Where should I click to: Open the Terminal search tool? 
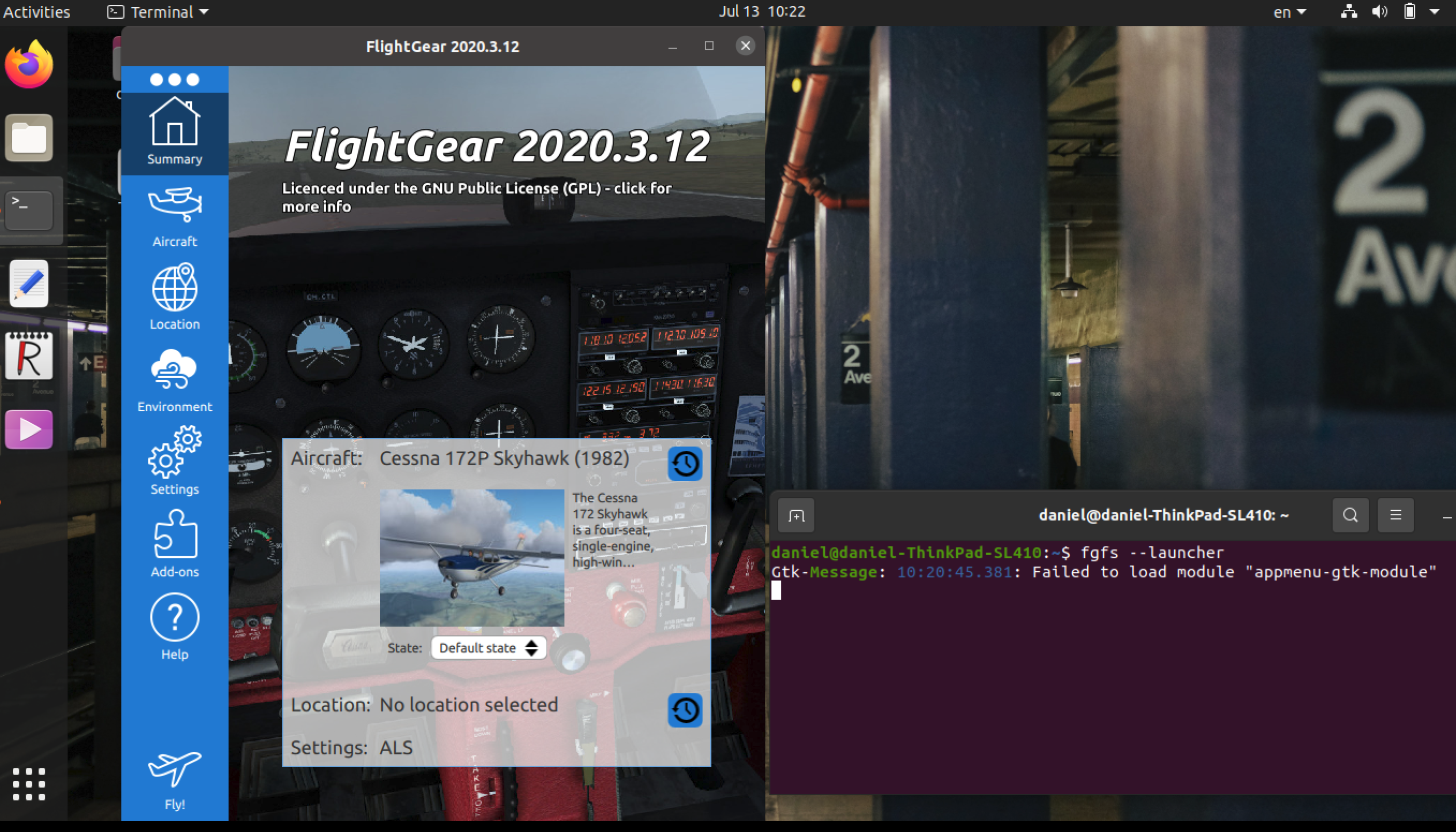(x=1350, y=516)
